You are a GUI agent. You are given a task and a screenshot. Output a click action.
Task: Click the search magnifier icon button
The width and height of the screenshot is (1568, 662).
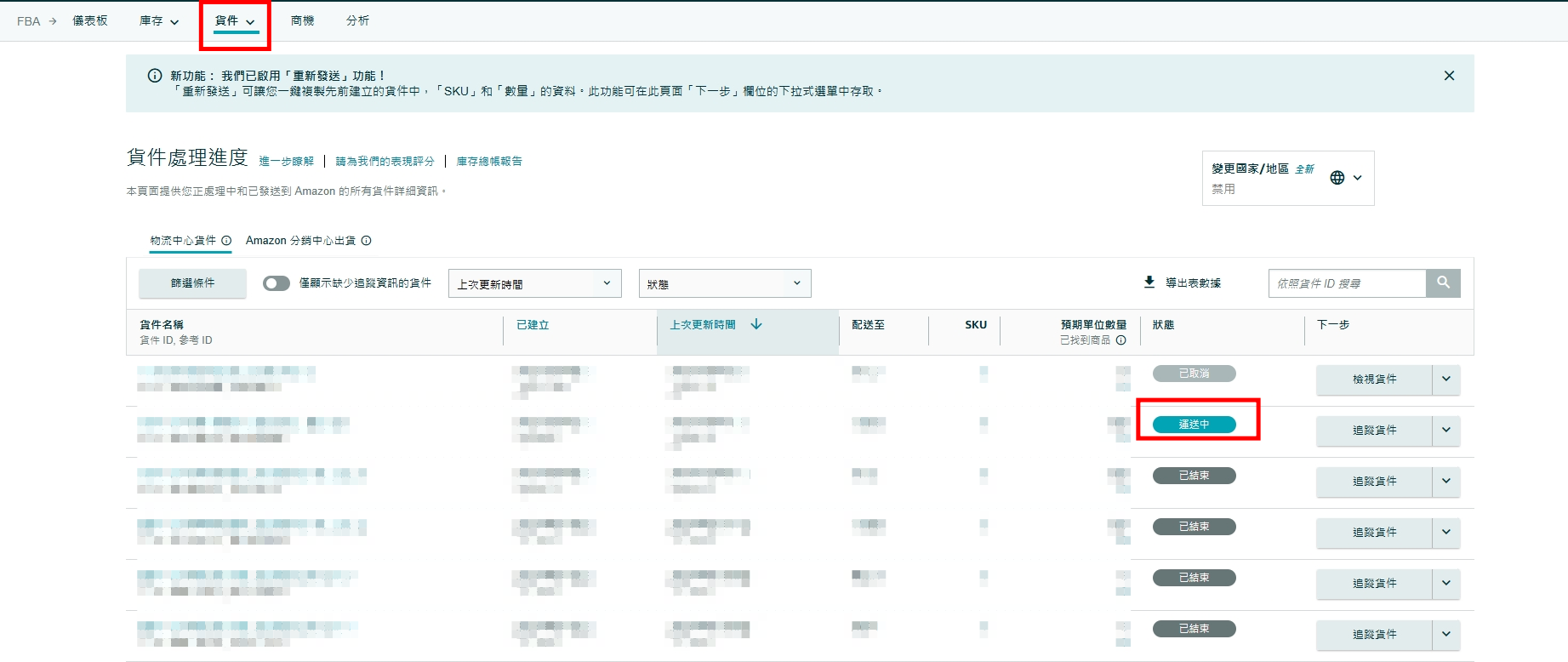1443,282
